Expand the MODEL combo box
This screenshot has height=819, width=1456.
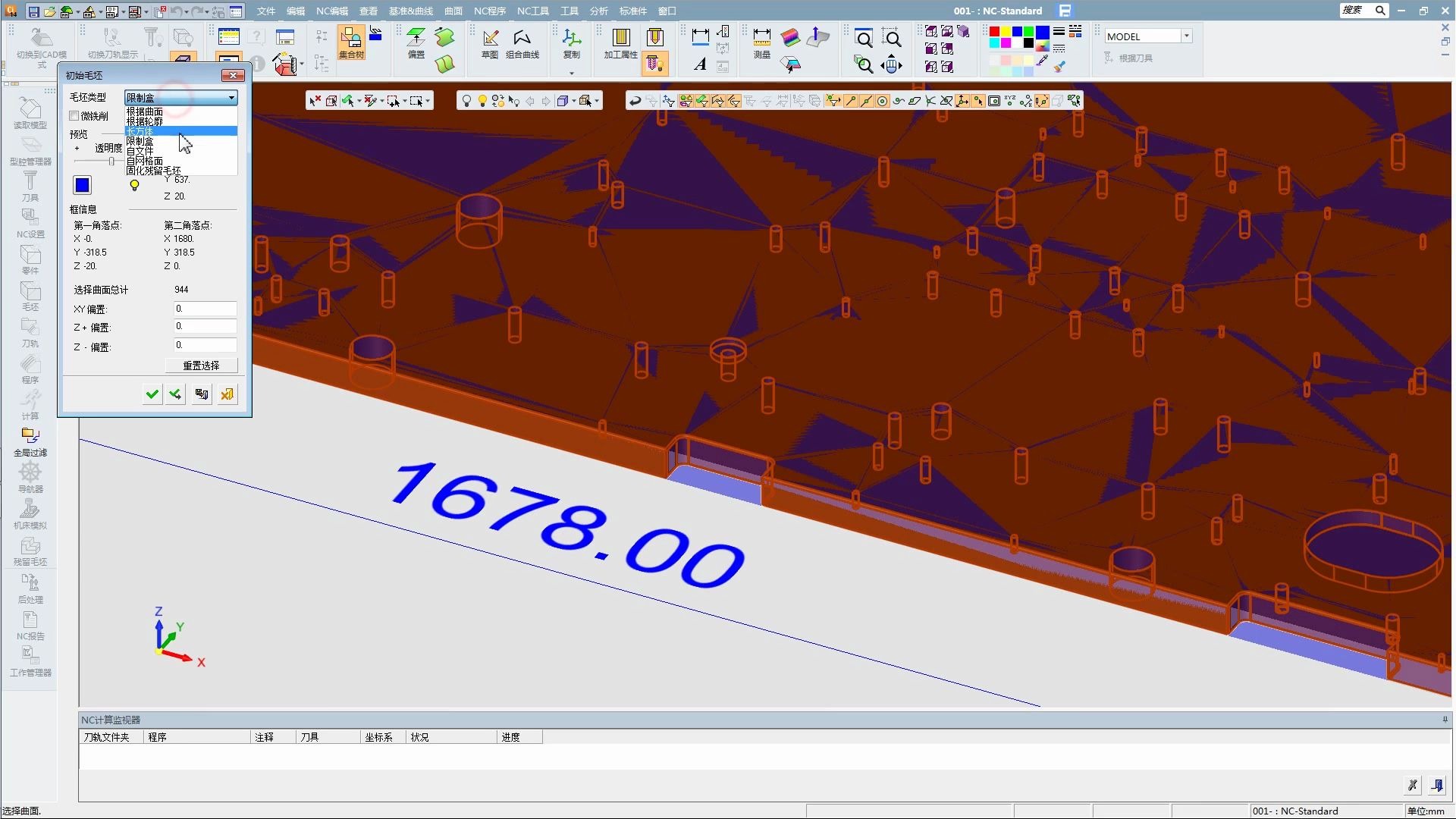point(1186,36)
